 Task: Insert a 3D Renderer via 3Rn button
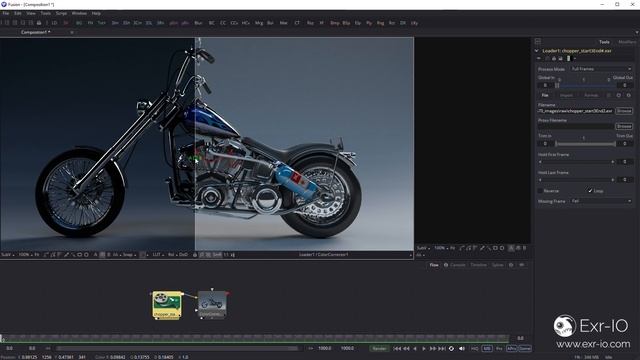pos(160,23)
